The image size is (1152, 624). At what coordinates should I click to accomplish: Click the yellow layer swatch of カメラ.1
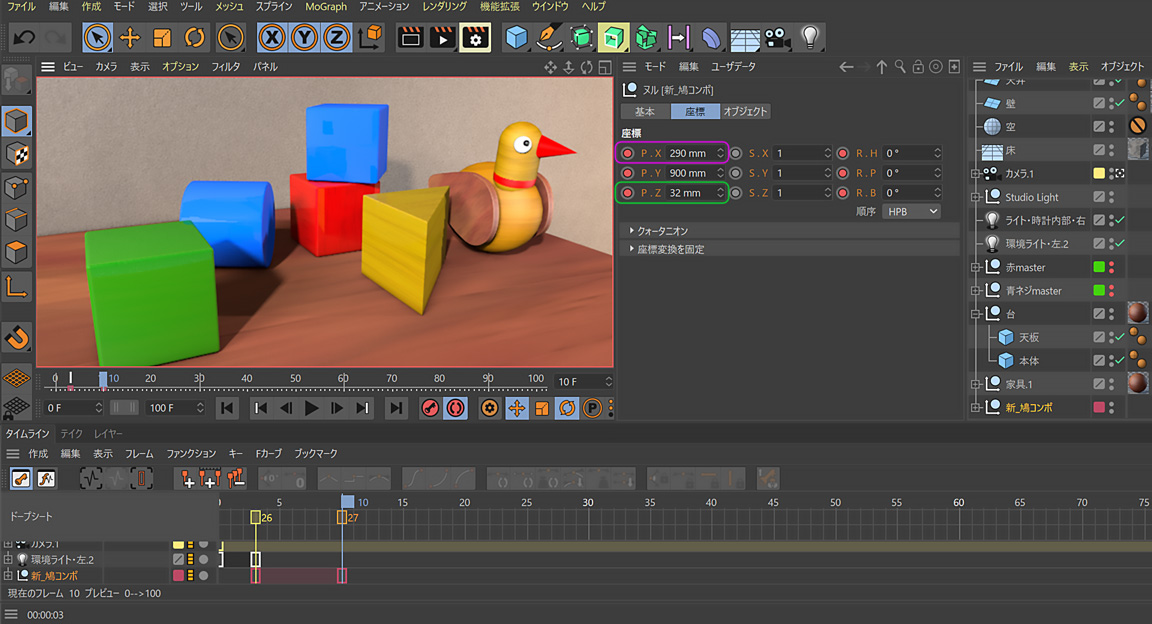click(x=1099, y=174)
